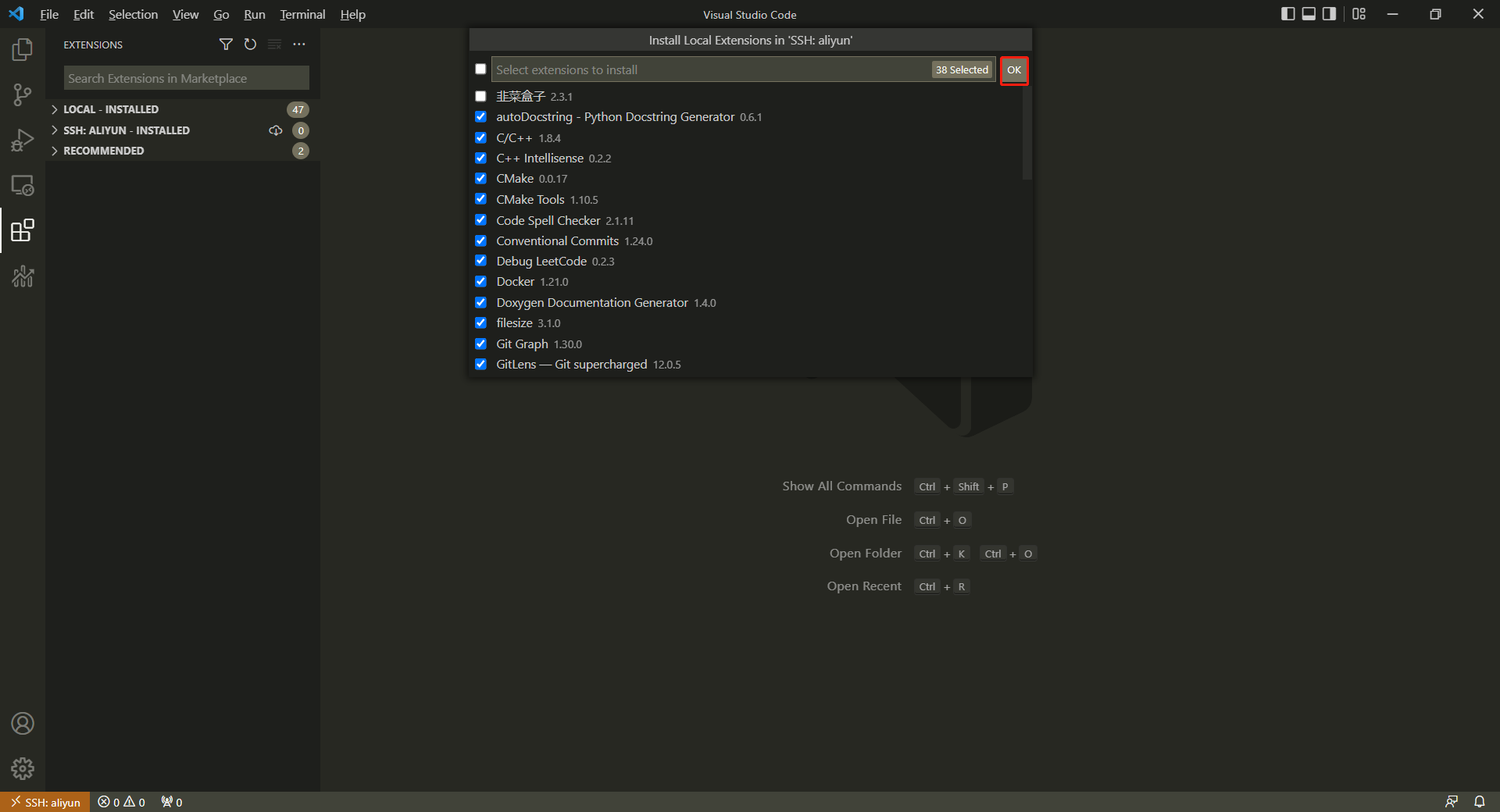Screen dimensions: 1500x812
Task: Click the notifications bell in status bar
Action: point(1479,802)
